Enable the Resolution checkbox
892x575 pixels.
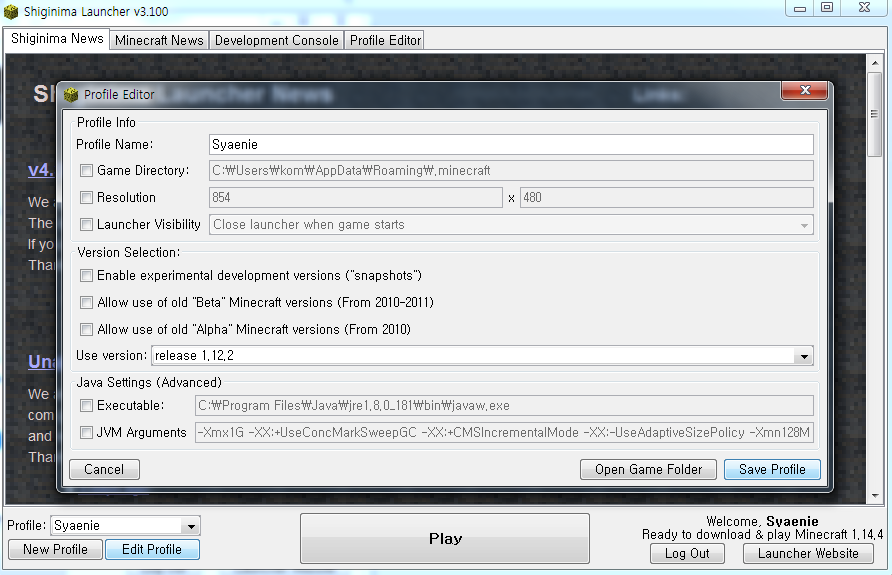point(86,197)
